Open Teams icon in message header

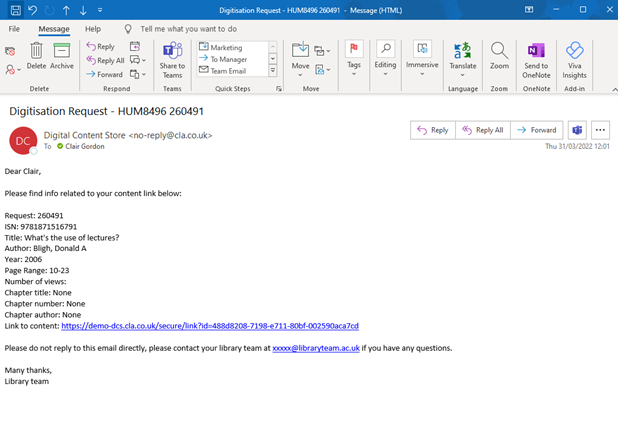(577, 130)
